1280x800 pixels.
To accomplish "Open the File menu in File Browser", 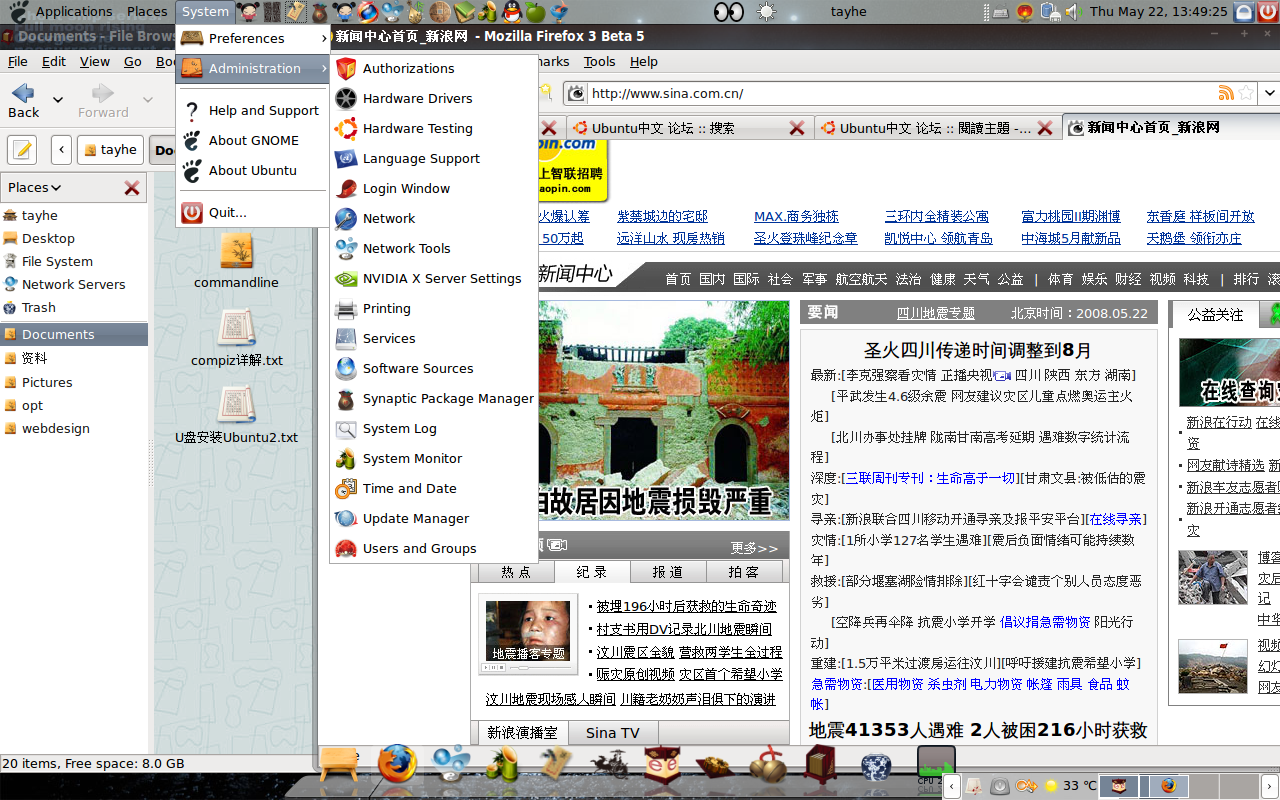I will pyautogui.click(x=18, y=61).
